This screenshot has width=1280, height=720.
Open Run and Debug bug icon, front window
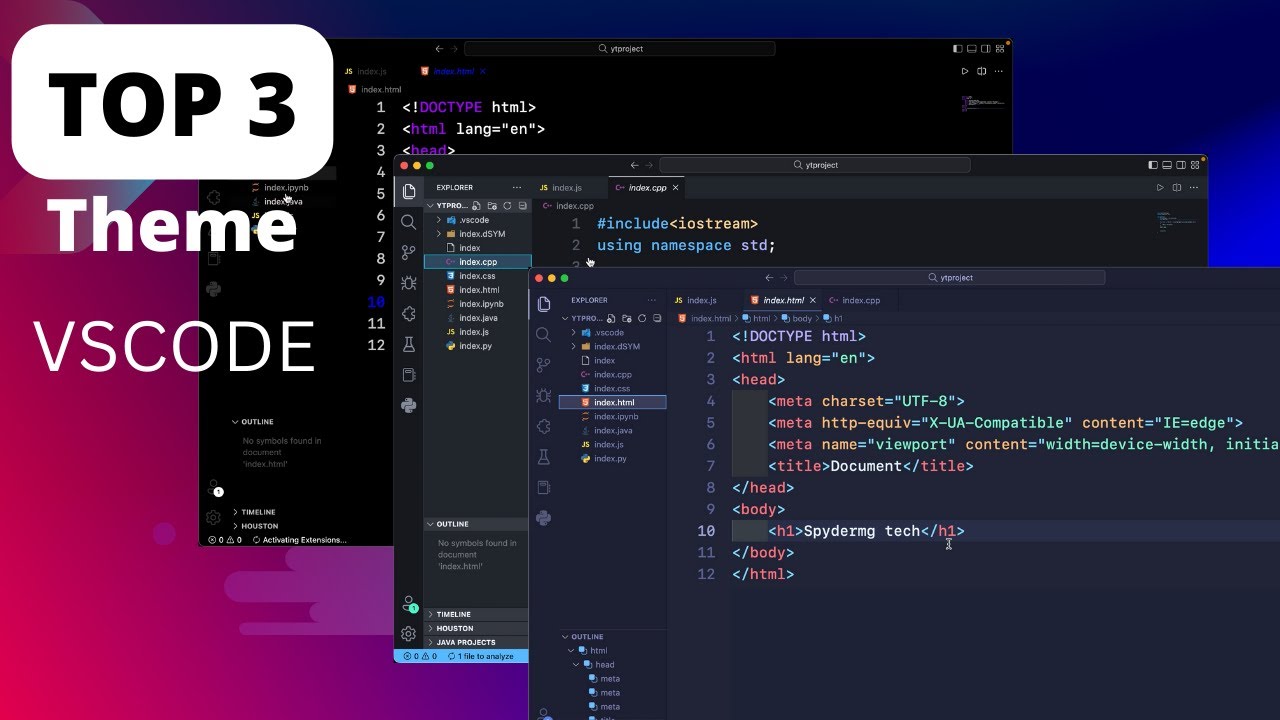pos(543,395)
